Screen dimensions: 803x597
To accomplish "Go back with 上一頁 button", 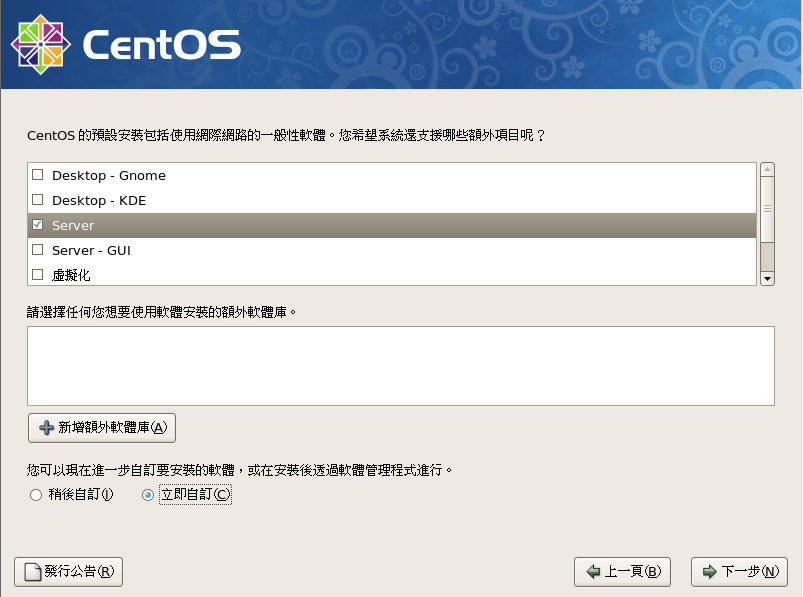I will (622, 571).
